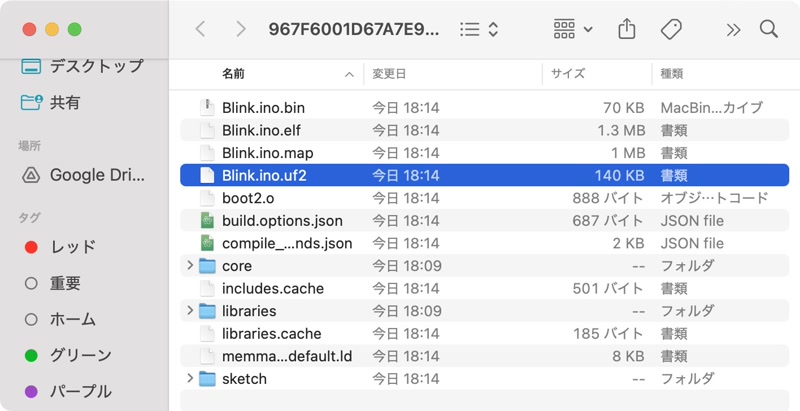Show more toolbar items chevron

tap(734, 29)
